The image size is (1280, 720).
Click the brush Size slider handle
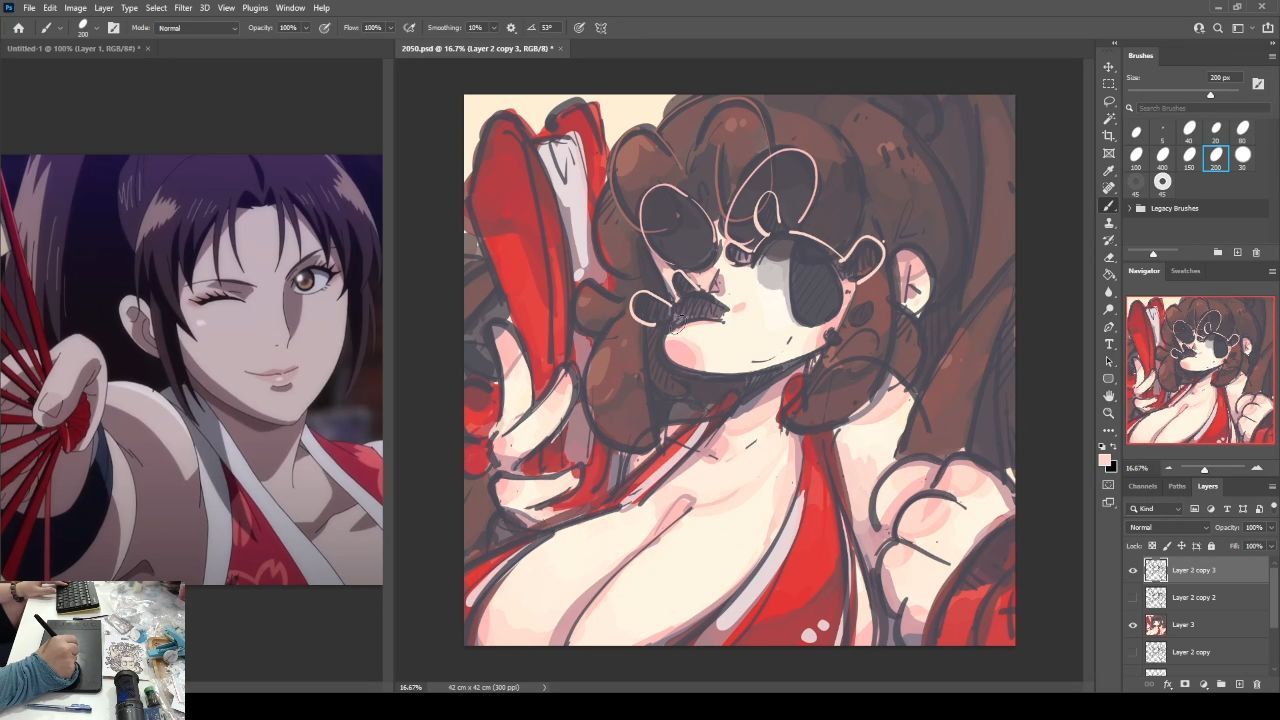(x=1210, y=95)
